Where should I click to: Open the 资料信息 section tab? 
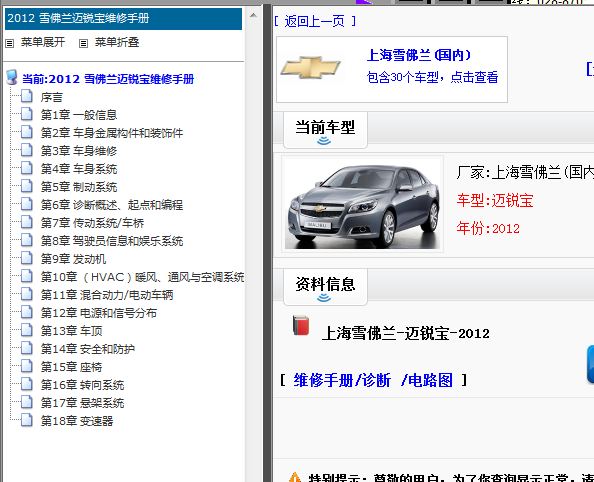[x=325, y=287]
